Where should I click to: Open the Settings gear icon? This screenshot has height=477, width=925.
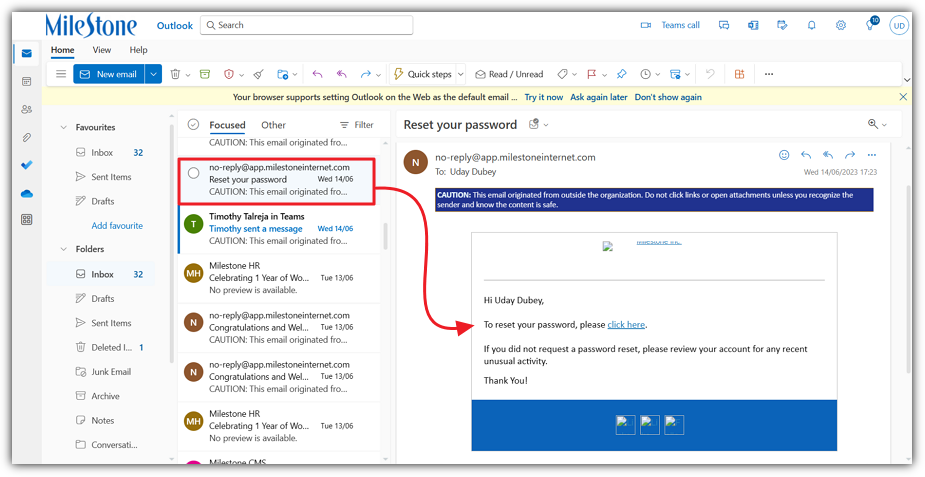coord(841,25)
